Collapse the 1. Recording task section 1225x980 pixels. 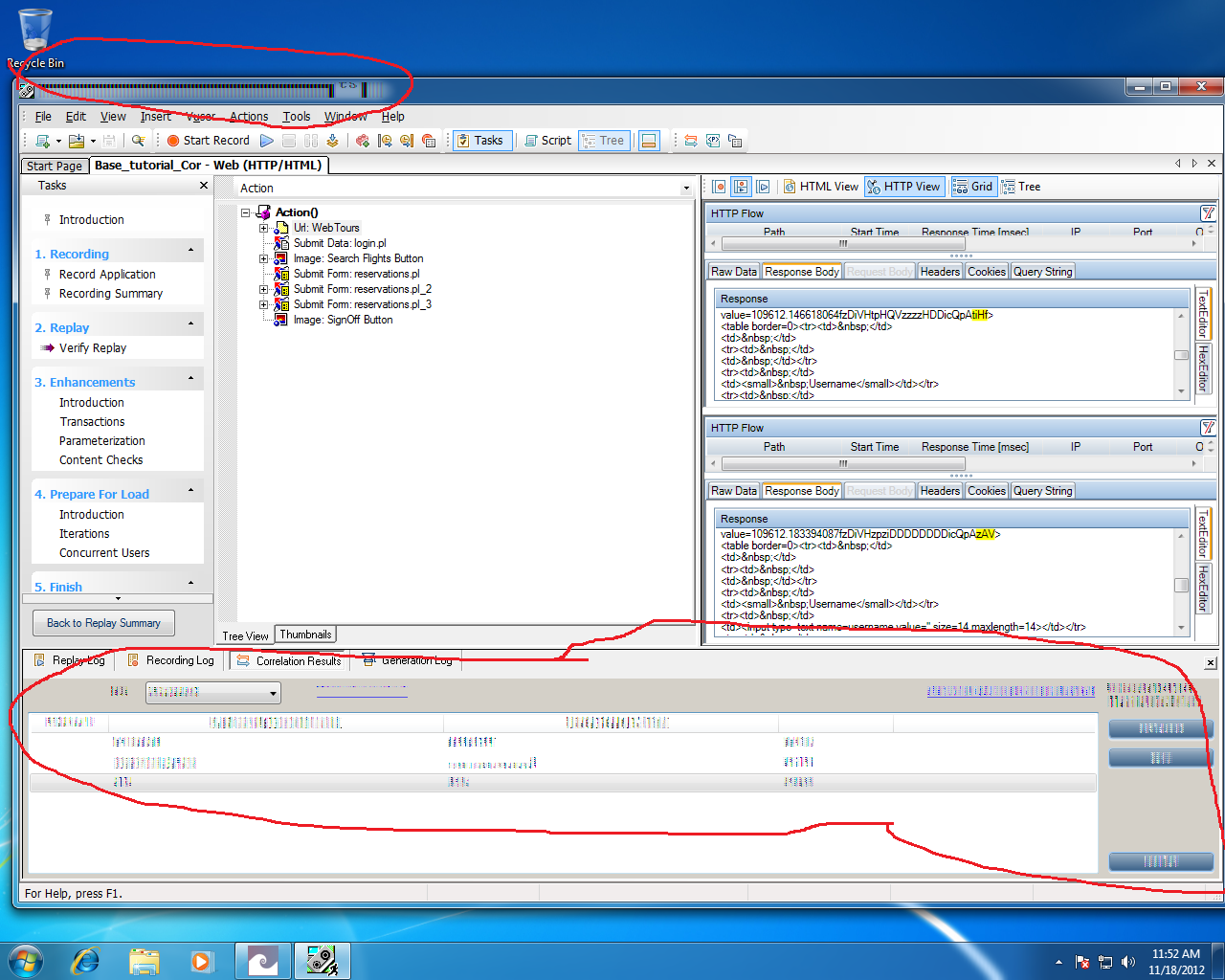pos(190,250)
